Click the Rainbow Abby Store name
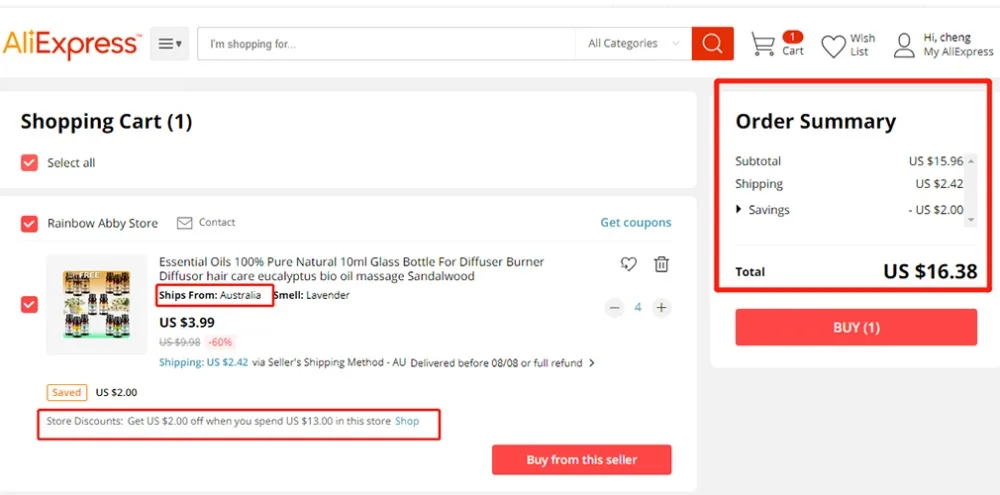Image resolution: width=1000 pixels, height=495 pixels. [x=103, y=223]
